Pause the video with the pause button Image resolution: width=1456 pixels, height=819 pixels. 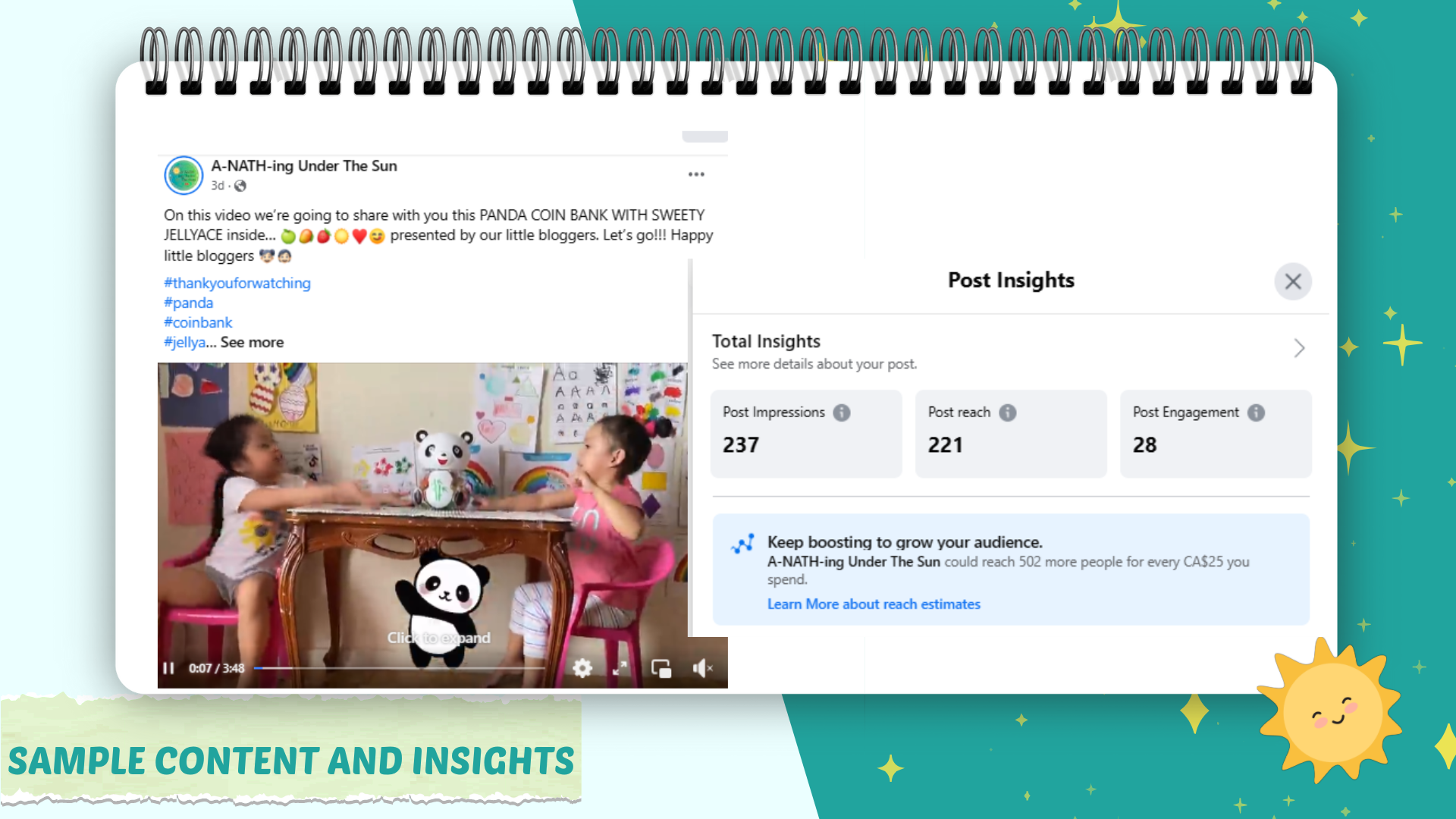pos(168,668)
